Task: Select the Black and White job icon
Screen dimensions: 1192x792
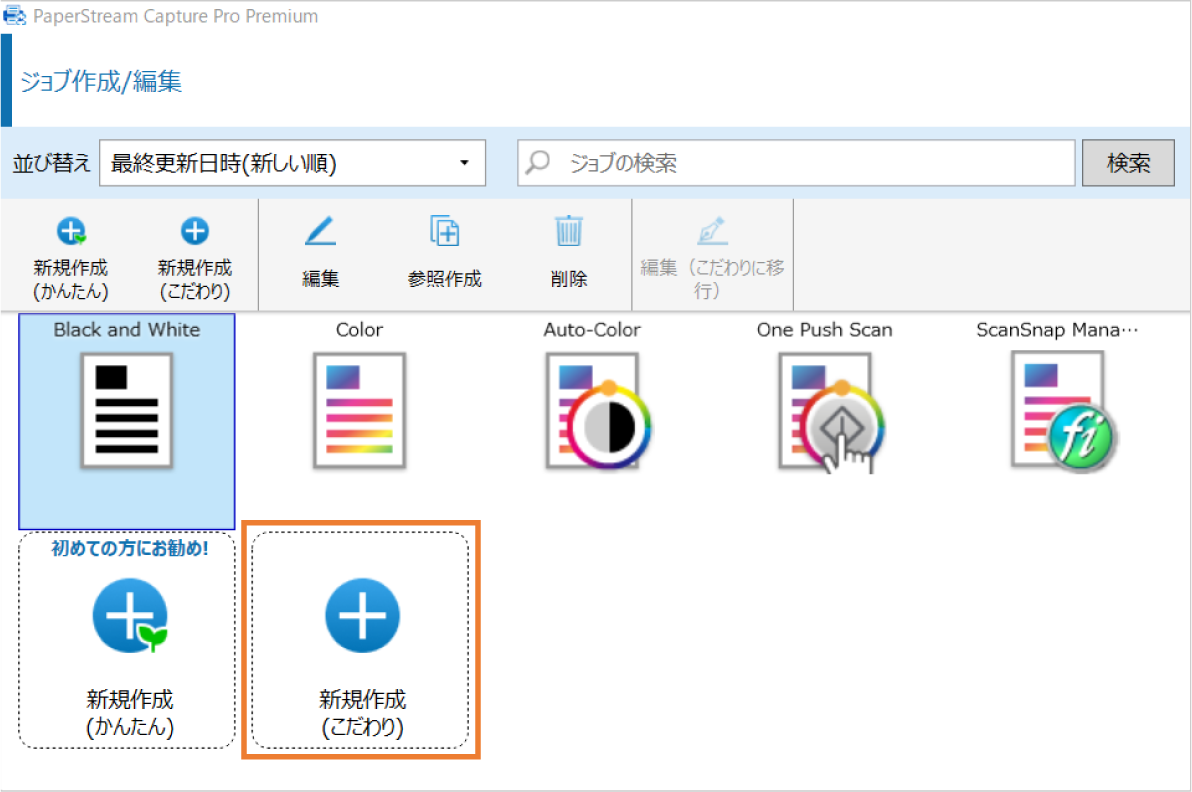Action: tap(127, 410)
